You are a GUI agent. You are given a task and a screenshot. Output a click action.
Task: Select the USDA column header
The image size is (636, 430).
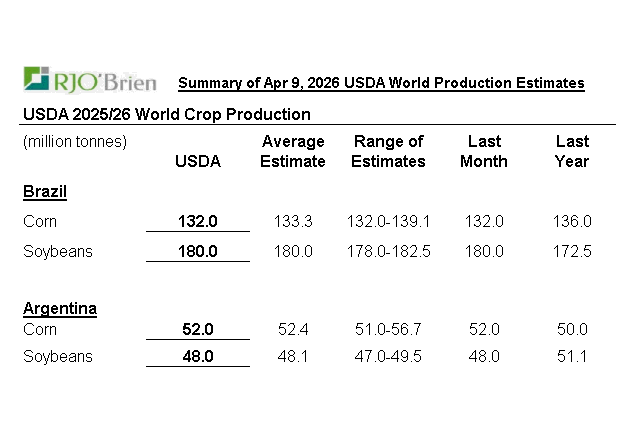(x=198, y=161)
